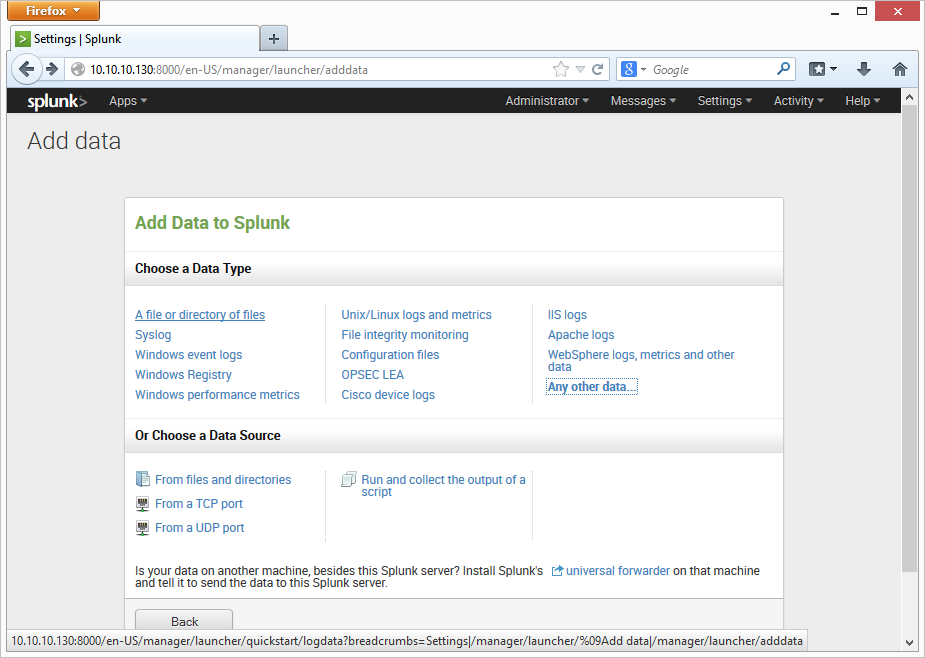This screenshot has height=658, width=925.
Task: Click the browser Back arrow button
Action: [27, 69]
